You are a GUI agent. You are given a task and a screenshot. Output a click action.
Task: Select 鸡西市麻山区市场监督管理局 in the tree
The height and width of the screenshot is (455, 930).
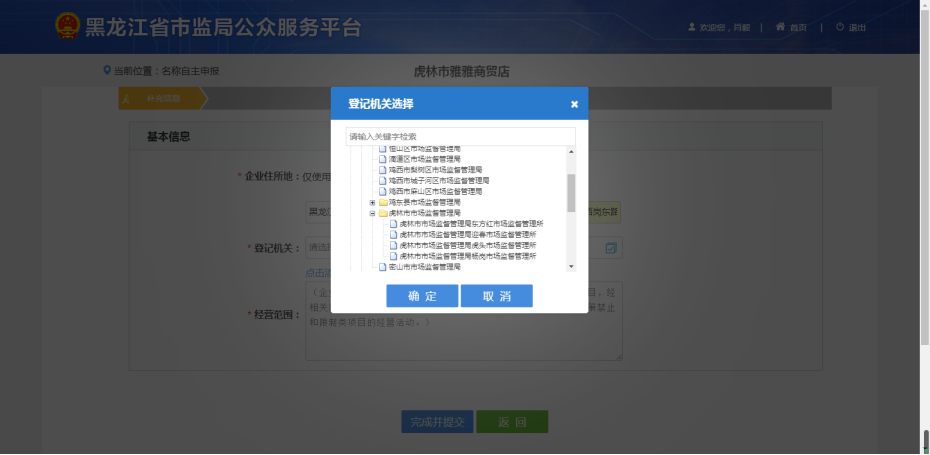coord(435,192)
